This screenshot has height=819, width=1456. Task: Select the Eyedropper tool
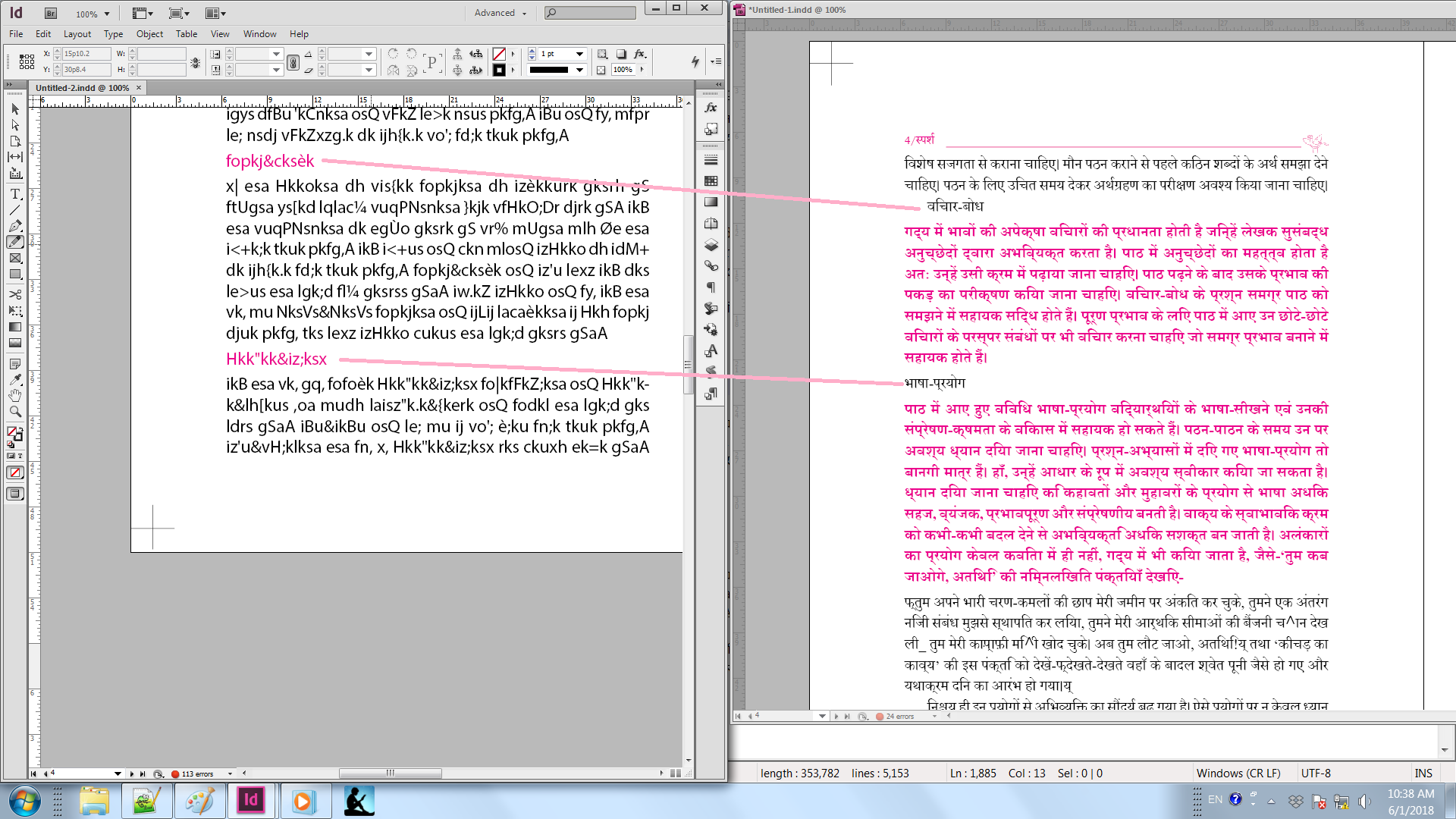coord(15,380)
